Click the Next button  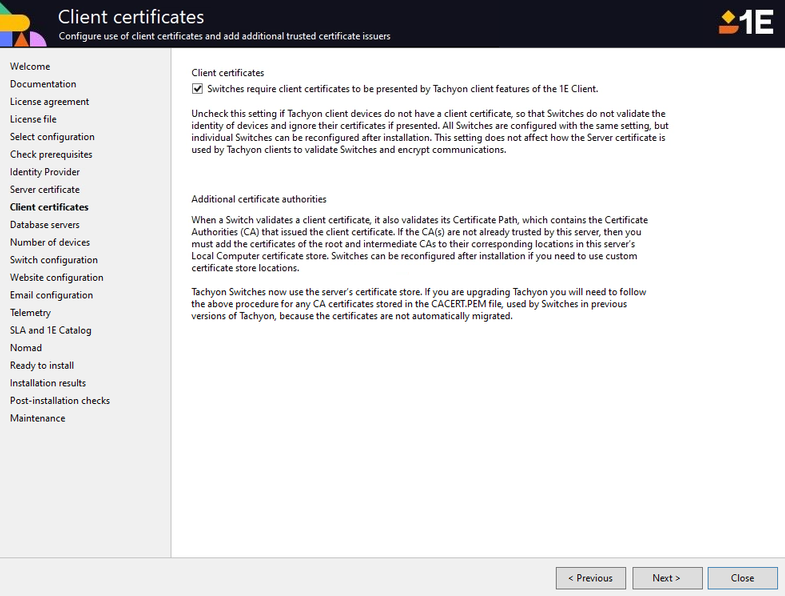666,578
